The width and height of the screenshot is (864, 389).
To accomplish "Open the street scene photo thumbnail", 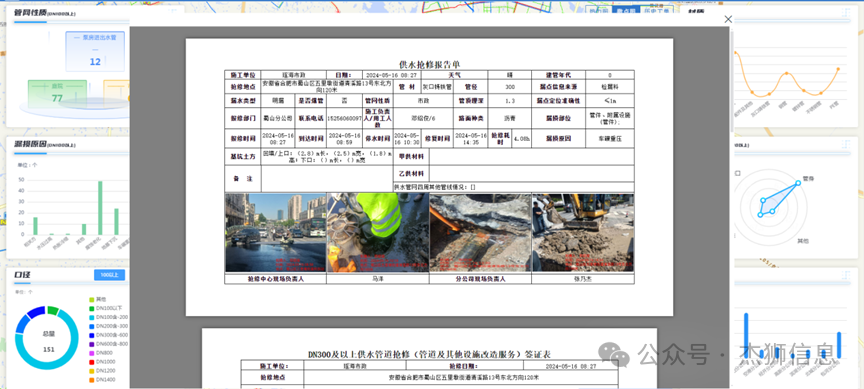I will [276, 232].
